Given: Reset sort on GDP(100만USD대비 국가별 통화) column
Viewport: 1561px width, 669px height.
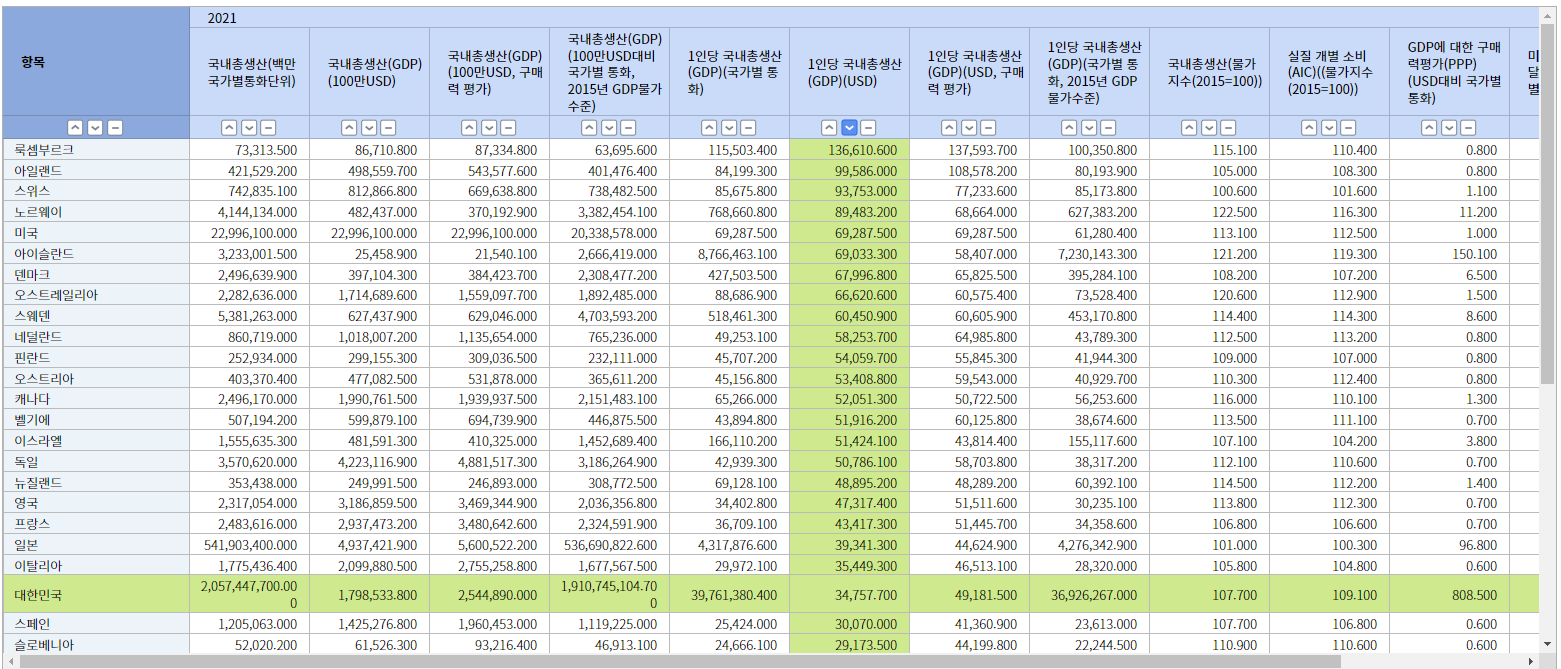Looking at the screenshot, I should tap(629, 128).
